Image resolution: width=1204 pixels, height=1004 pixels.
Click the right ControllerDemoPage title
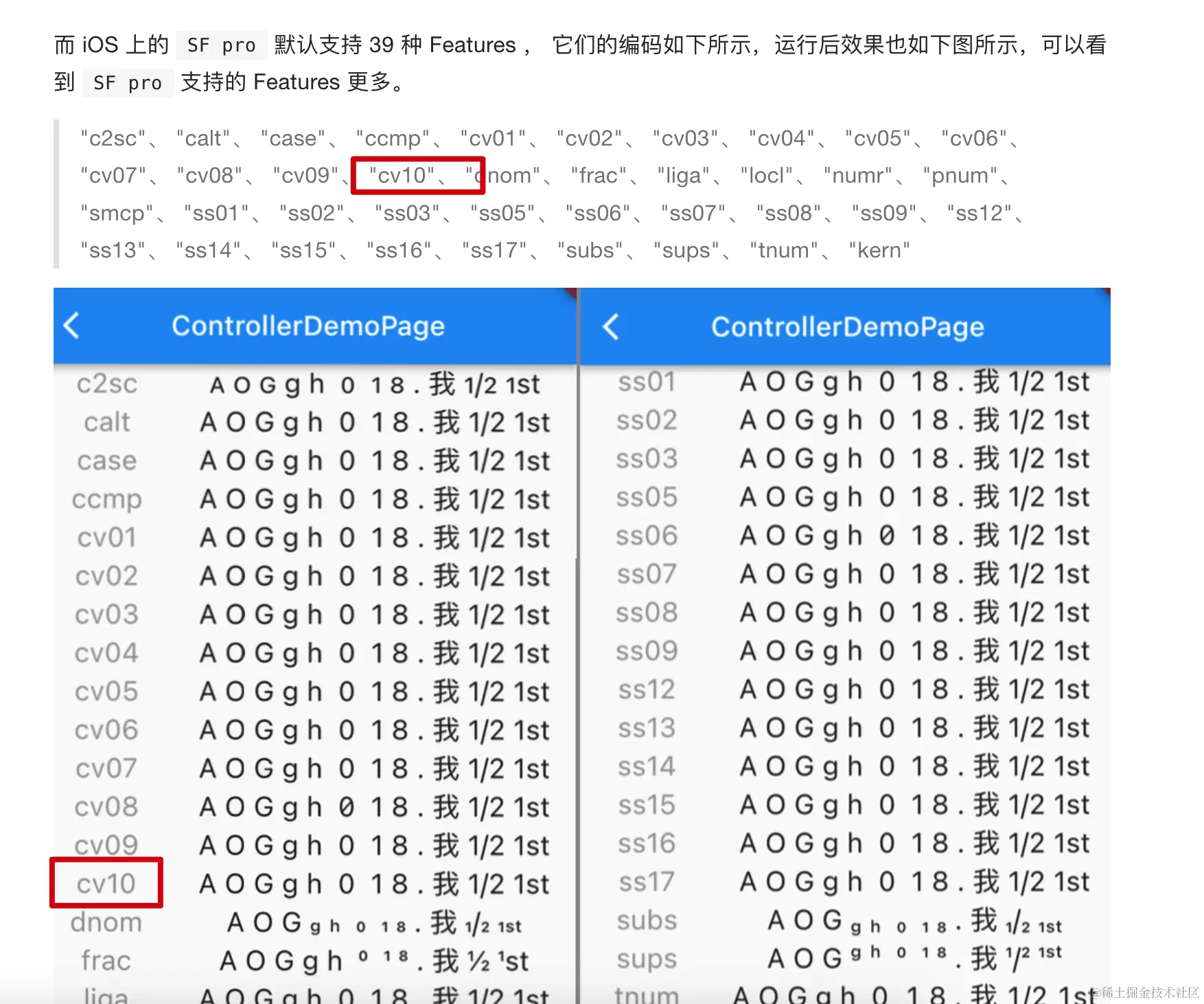(x=848, y=328)
